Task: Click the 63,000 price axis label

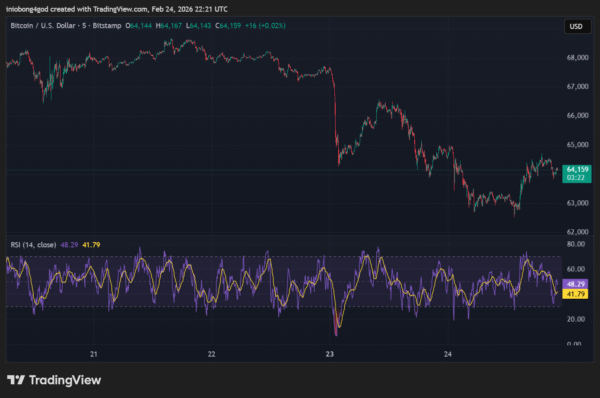Action: coord(577,203)
